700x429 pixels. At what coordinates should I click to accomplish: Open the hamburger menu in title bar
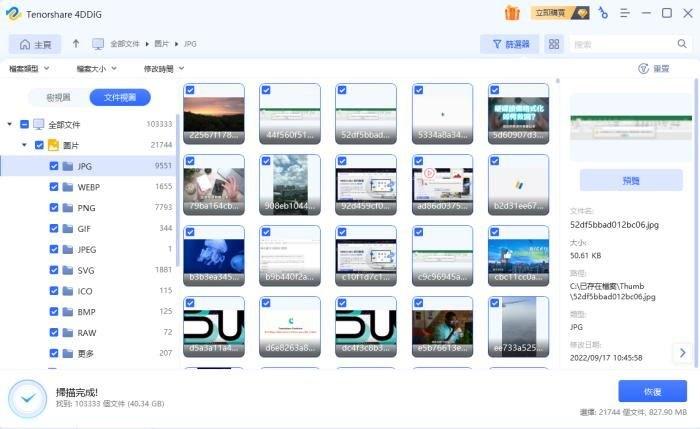[624, 13]
